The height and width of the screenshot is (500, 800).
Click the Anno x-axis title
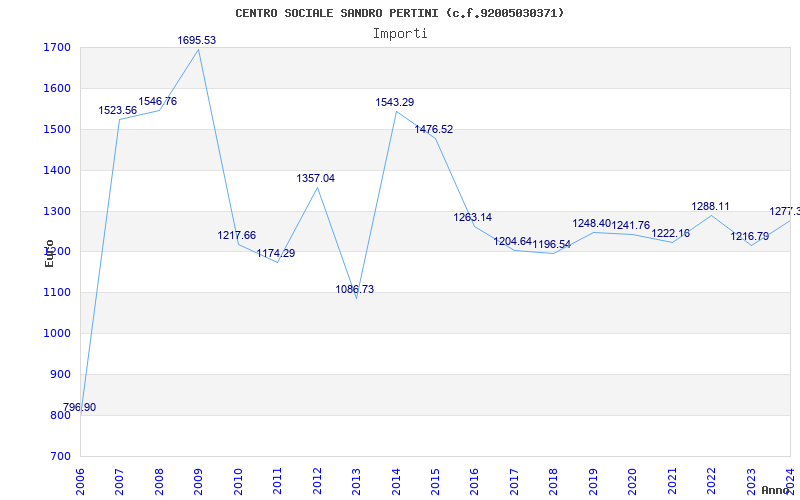(776, 490)
